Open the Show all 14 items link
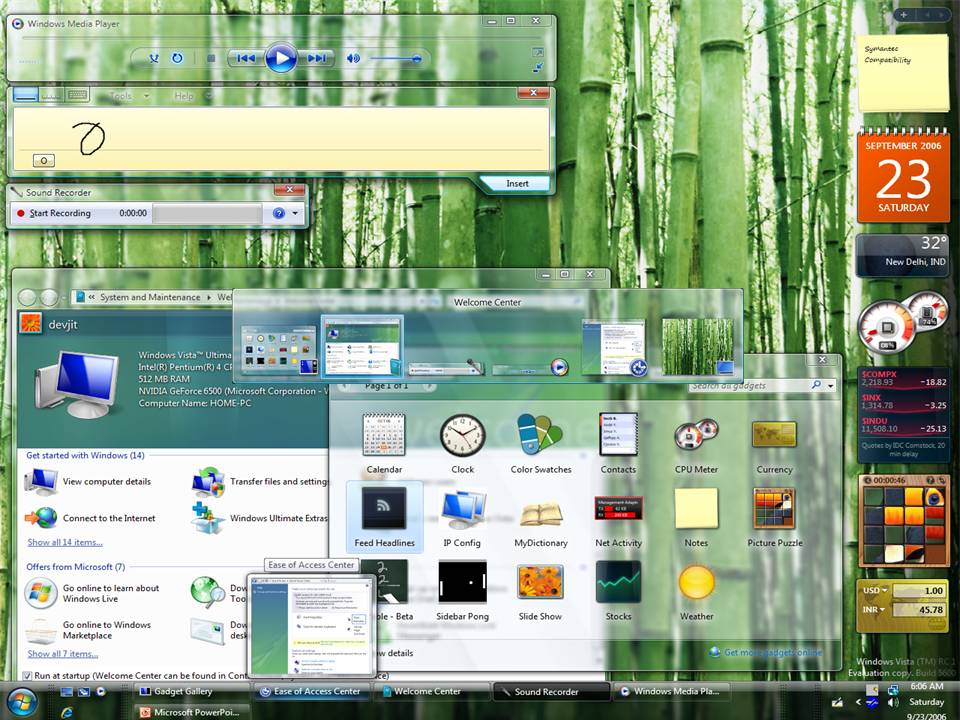This screenshot has height=720, width=960. [x=65, y=542]
